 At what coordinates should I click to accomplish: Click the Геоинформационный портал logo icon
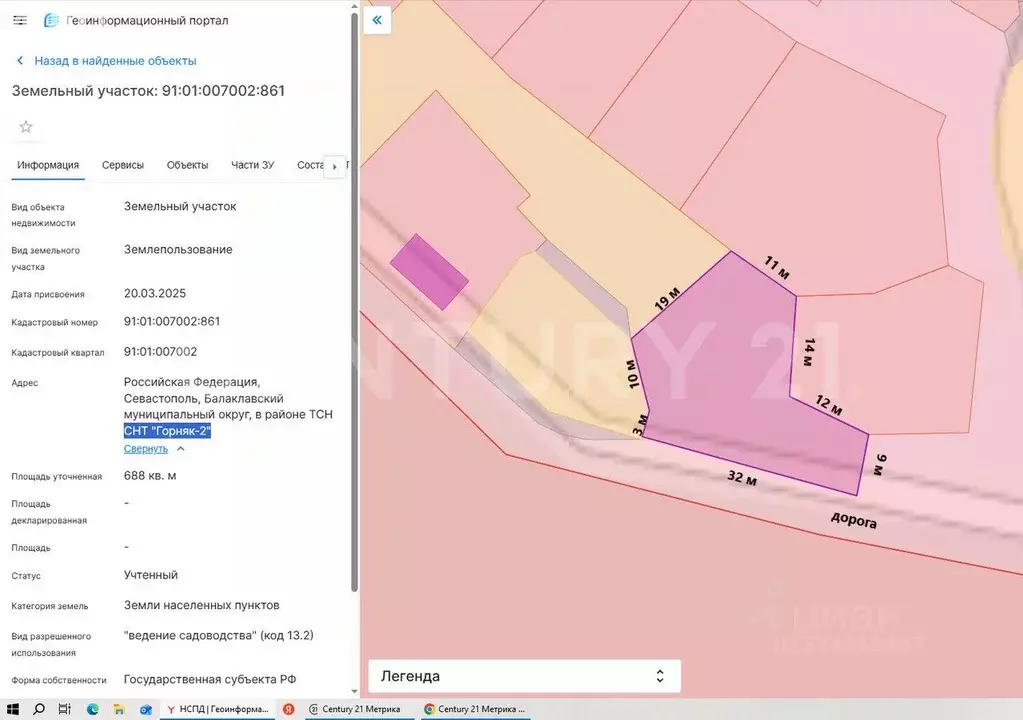(51, 20)
